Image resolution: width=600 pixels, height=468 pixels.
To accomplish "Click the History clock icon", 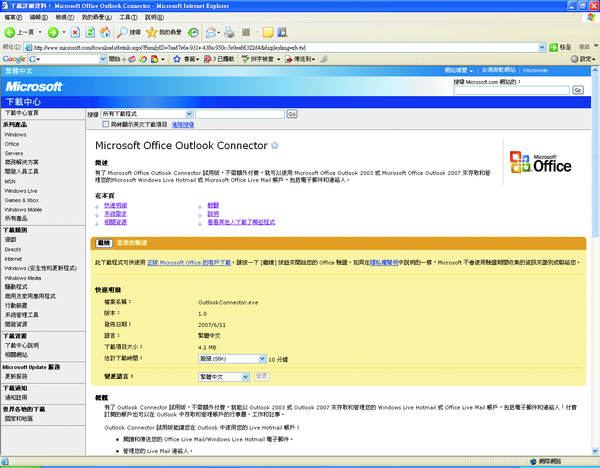I will tap(193, 33).
